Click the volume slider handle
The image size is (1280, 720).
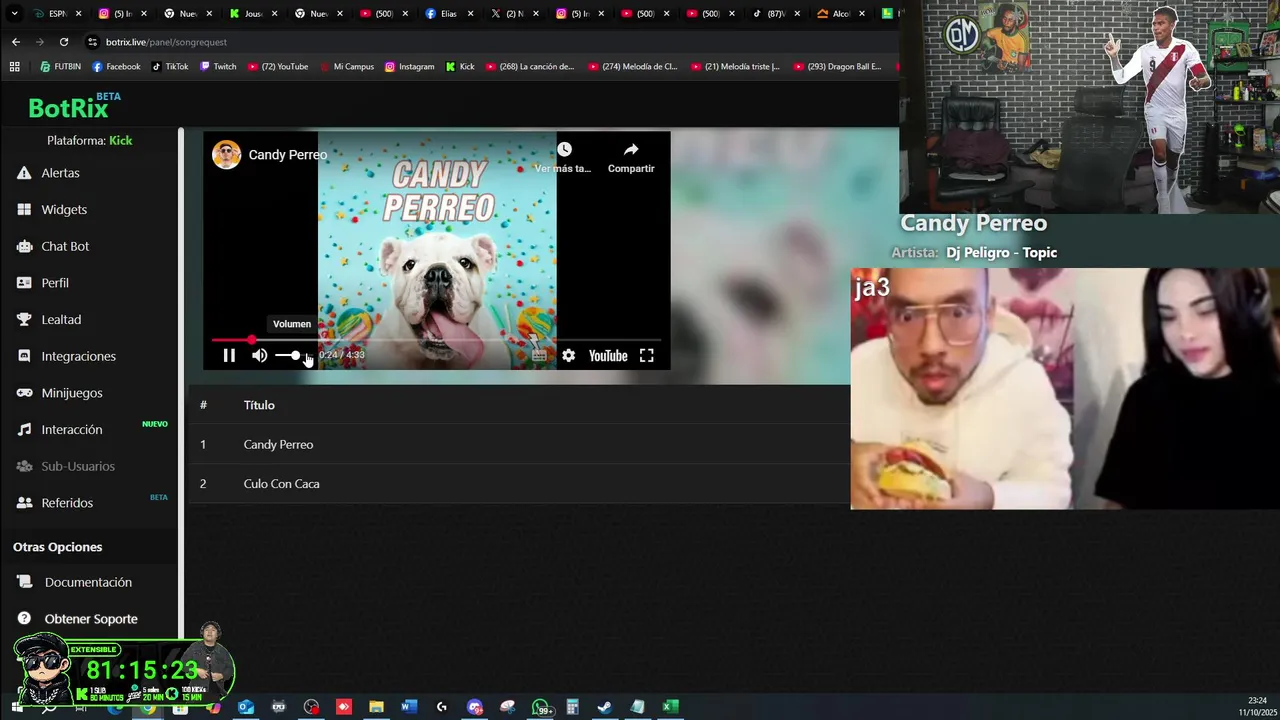coord(296,355)
